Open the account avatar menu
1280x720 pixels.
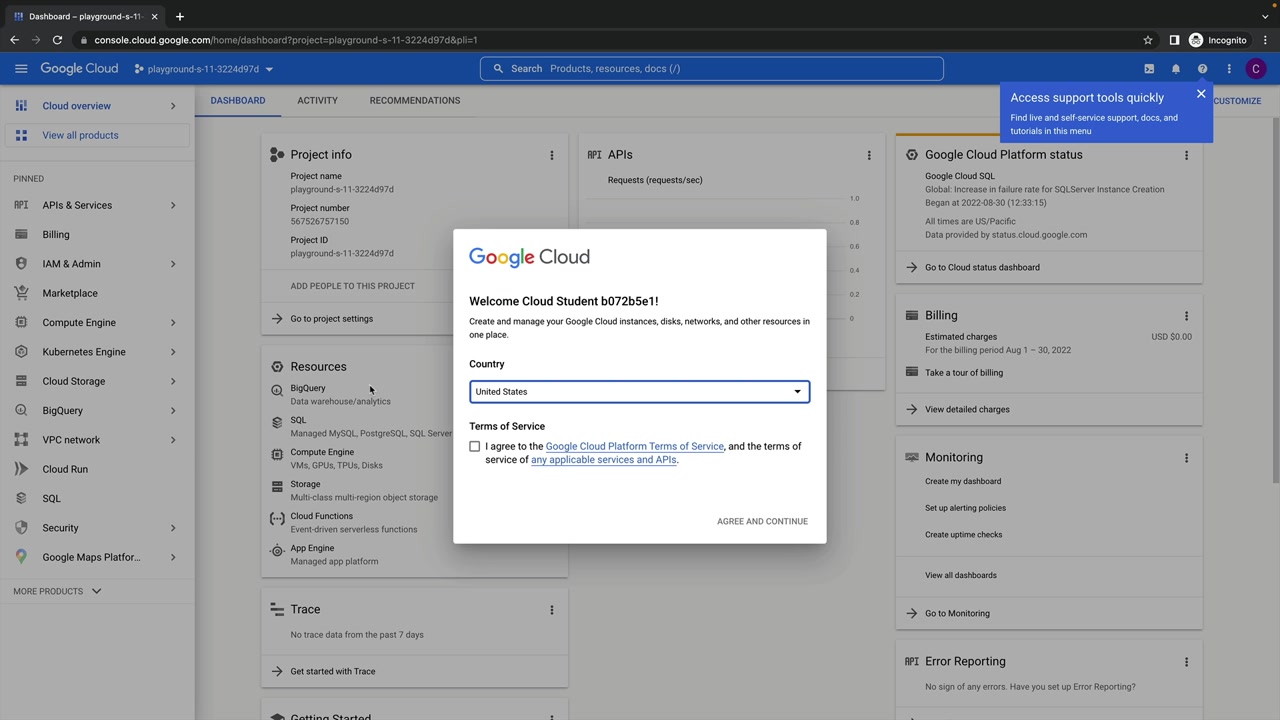coord(1256,69)
